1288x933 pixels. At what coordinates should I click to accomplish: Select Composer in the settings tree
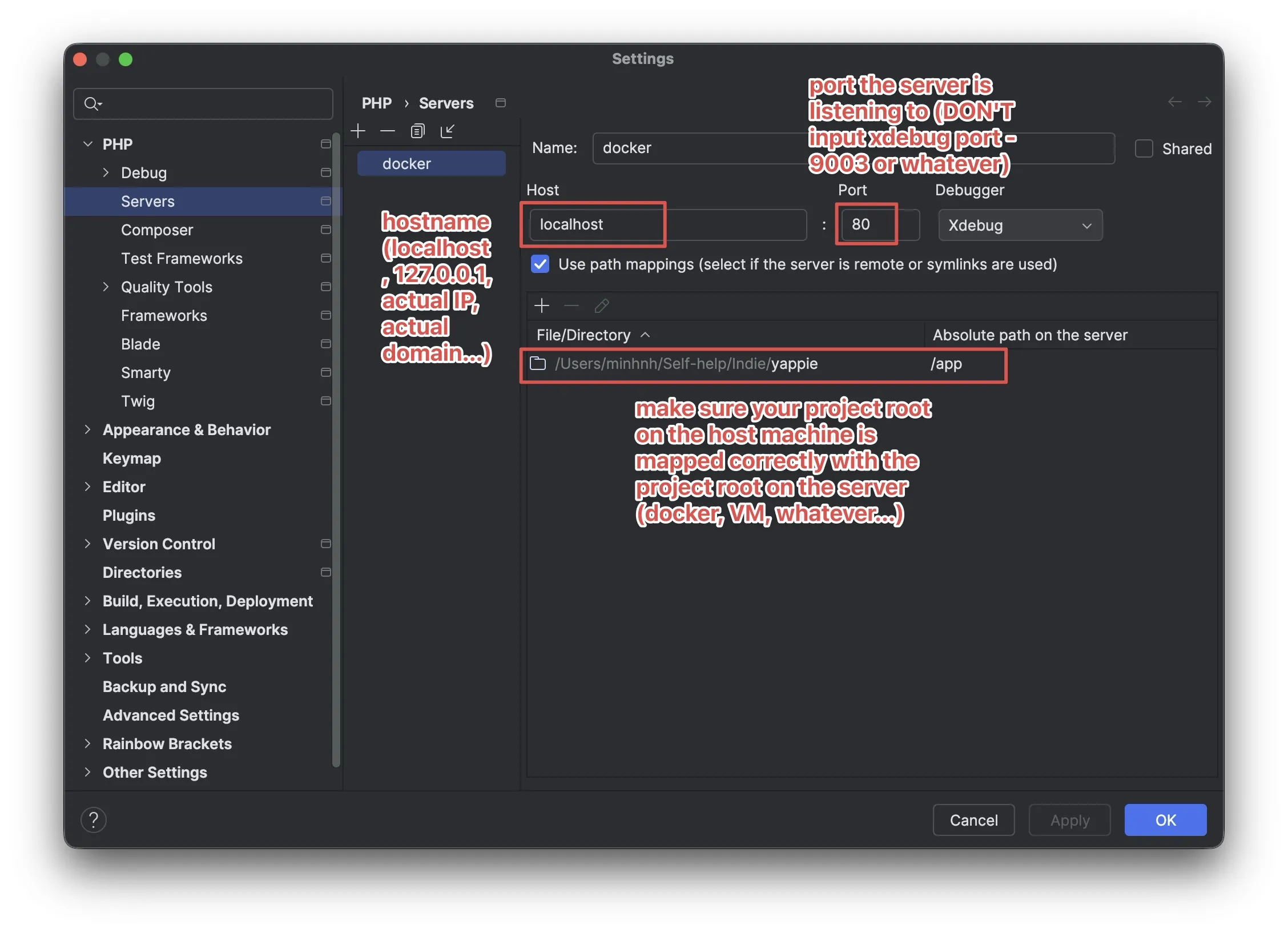point(157,230)
